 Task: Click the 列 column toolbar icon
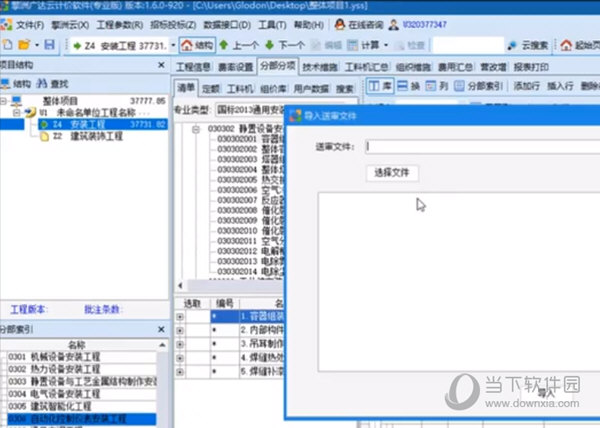[x=430, y=86]
